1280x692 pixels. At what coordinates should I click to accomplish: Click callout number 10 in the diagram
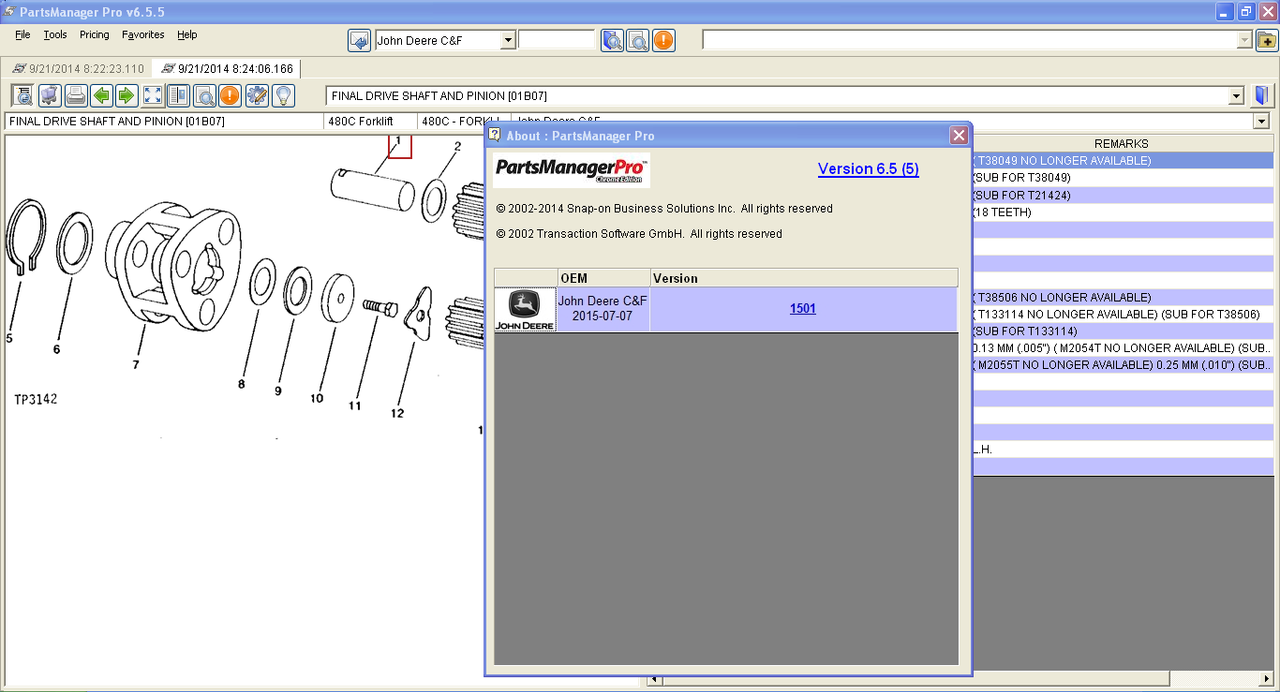pyautogui.click(x=316, y=398)
